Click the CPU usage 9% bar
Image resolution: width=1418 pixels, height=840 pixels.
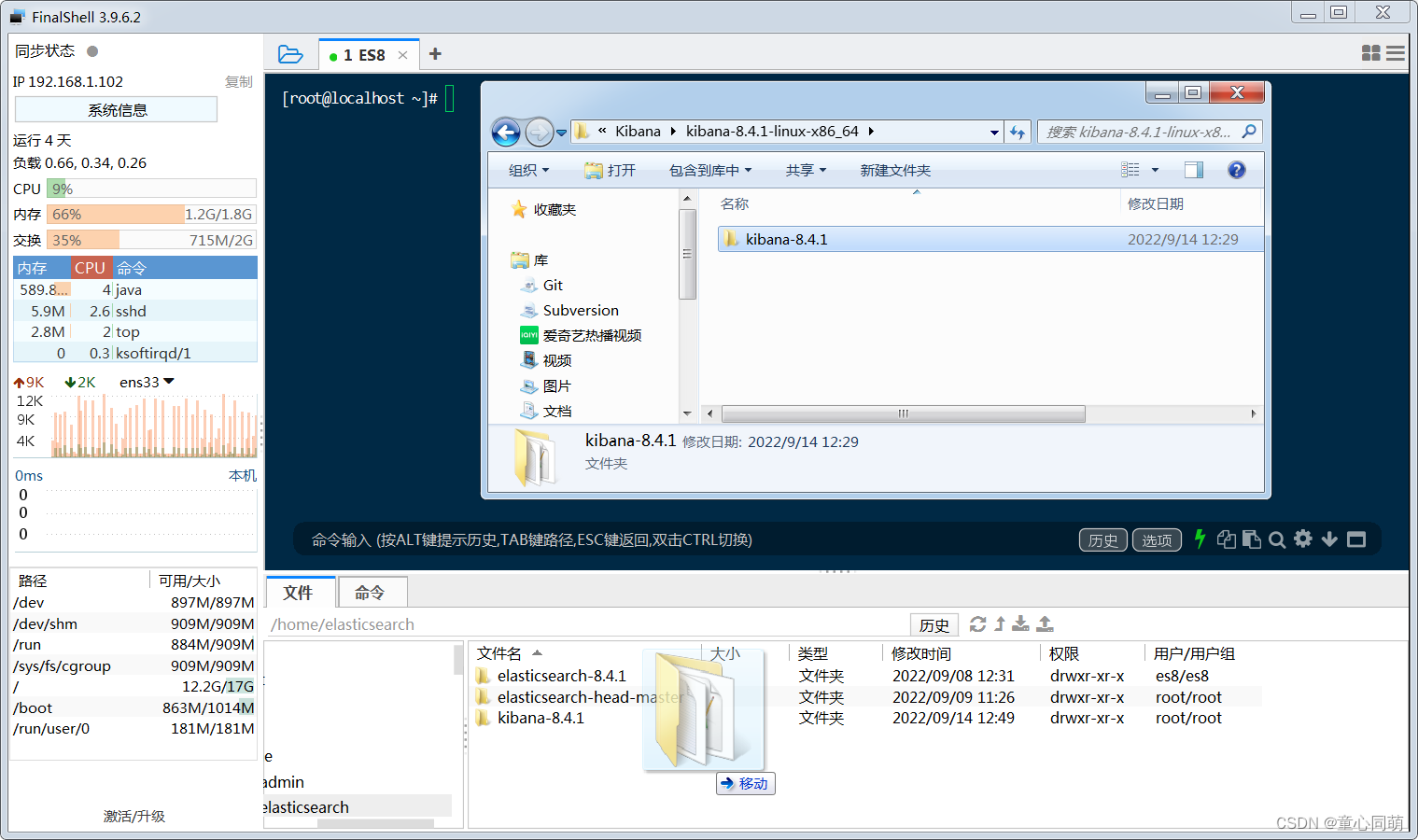(151, 189)
